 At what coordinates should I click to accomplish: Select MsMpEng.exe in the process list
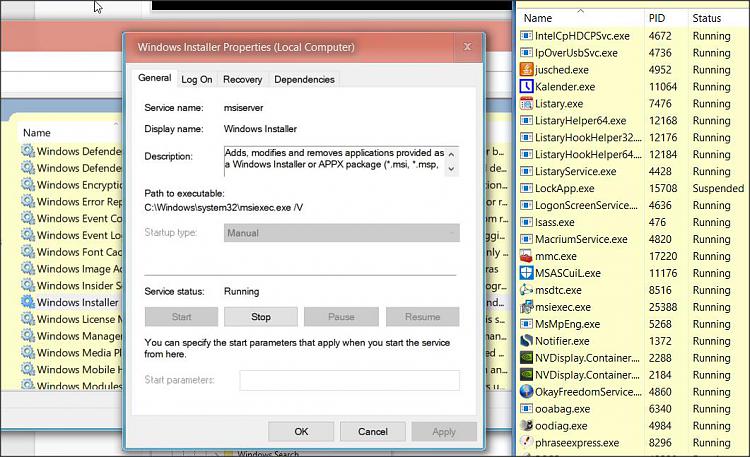[632, 324]
